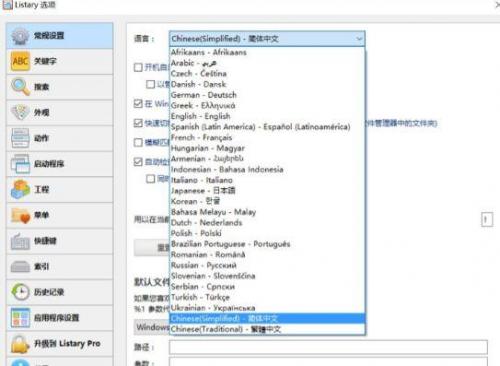The width and height of the screenshot is (500, 366).
Task: Click the 参数 parameters input field
Action: [x=328, y=362]
